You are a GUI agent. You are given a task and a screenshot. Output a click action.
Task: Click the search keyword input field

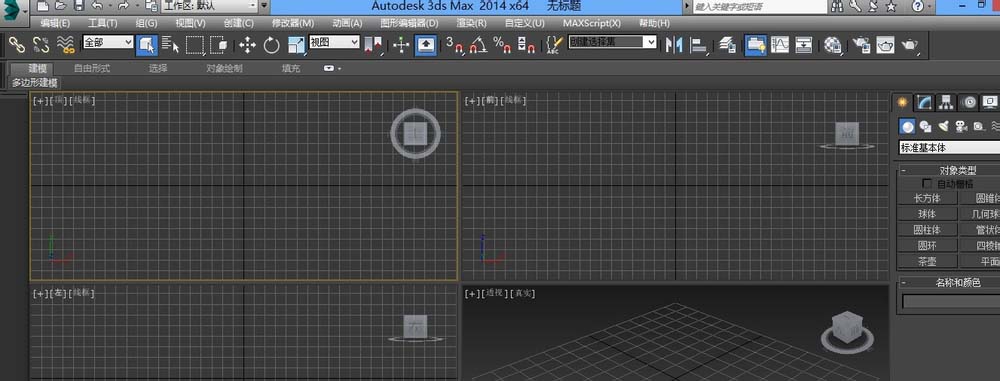point(759,7)
